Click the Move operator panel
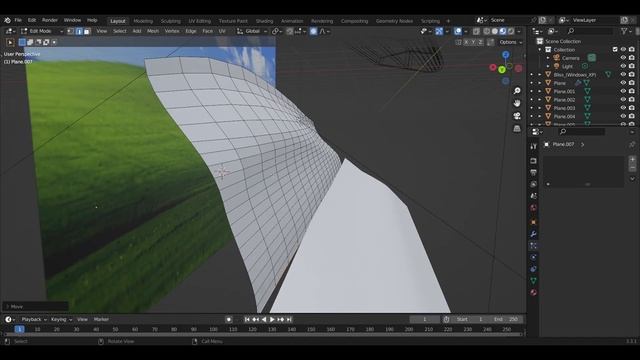This screenshot has width=640, height=360. [36, 307]
